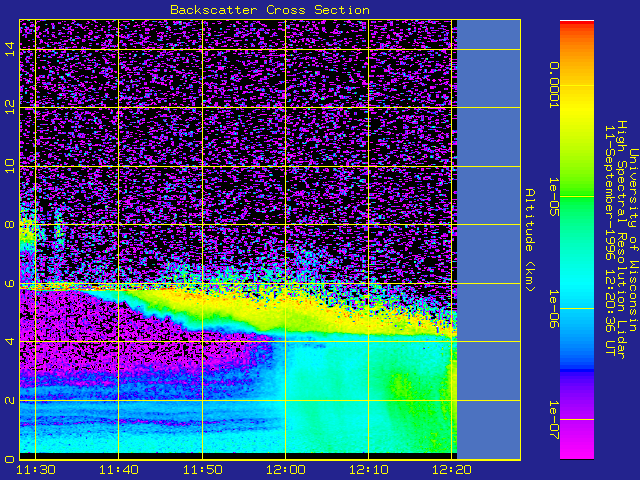The width and height of the screenshot is (640, 480).
Task: Click the 12:20 time axis label
Action: [452, 470]
